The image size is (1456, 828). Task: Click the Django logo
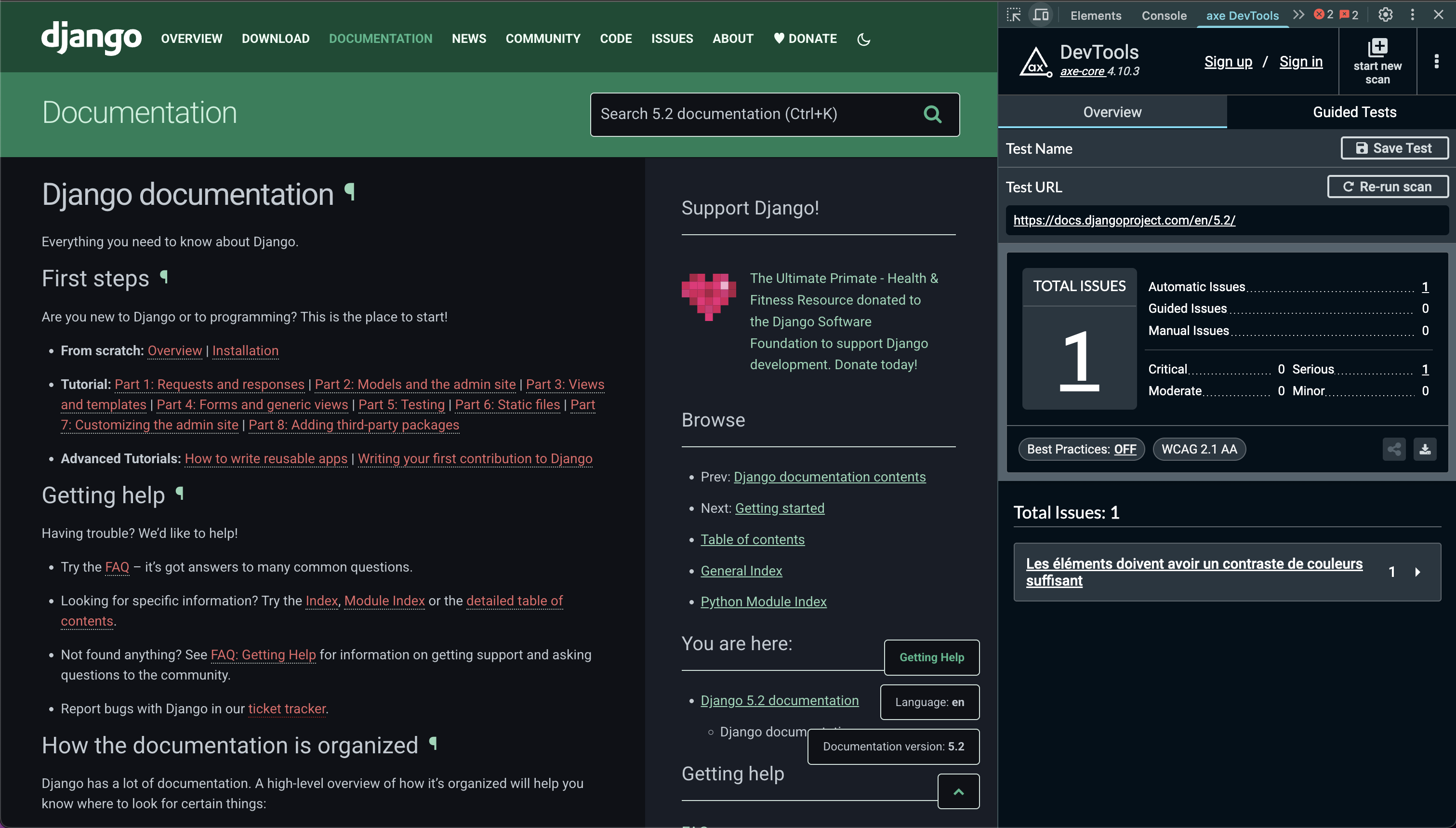(x=92, y=38)
